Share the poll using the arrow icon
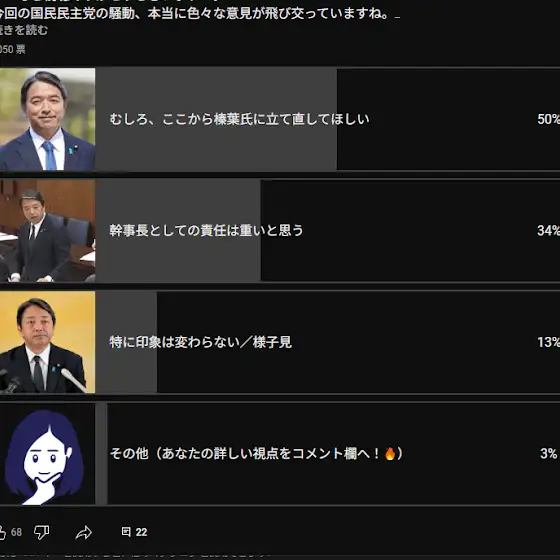This screenshot has width=560, height=560. pyautogui.click(x=84, y=532)
